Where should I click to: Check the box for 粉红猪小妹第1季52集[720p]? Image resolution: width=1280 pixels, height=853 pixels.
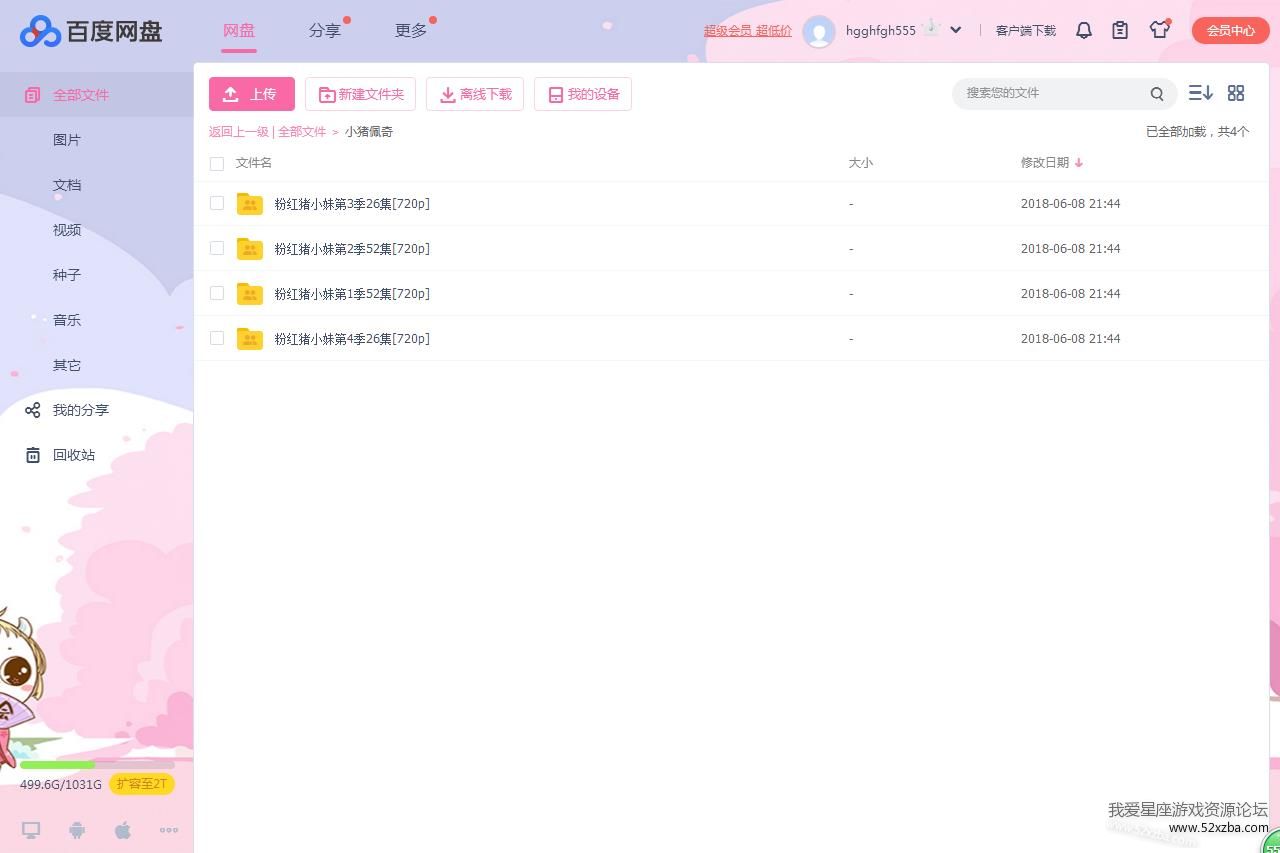217,293
